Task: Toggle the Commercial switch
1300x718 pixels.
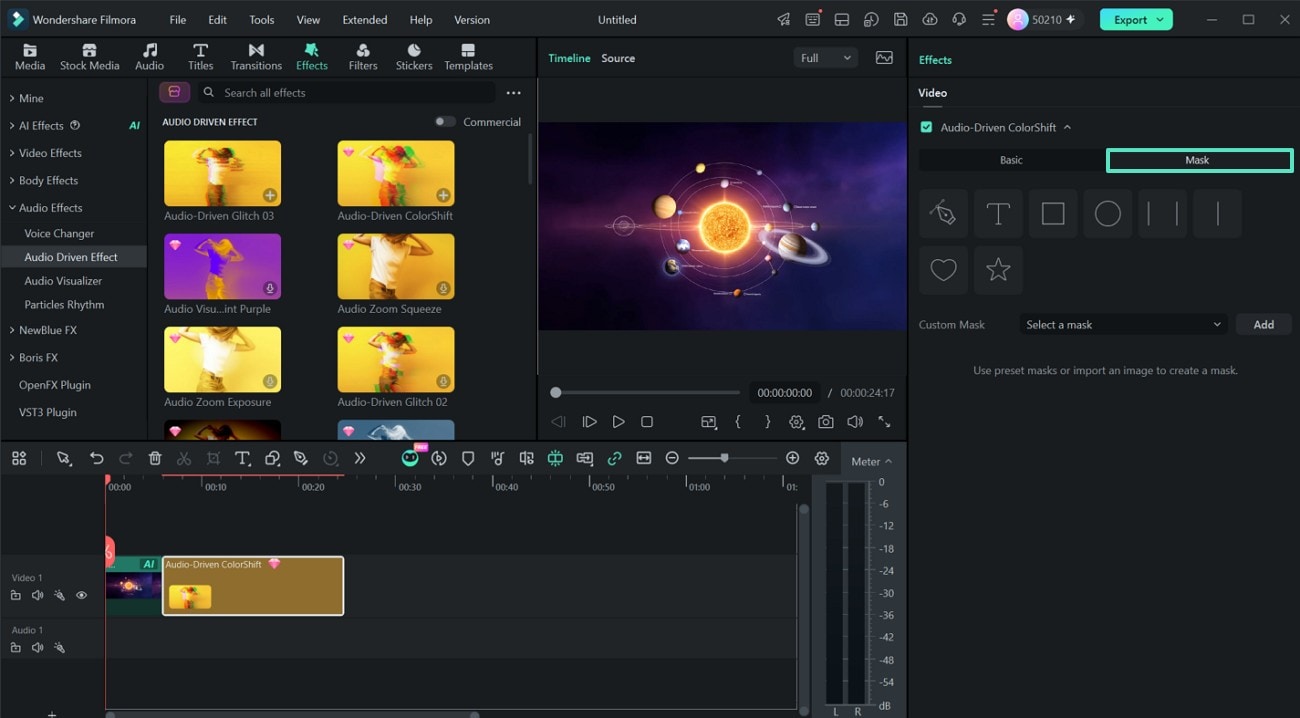Action: pyautogui.click(x=445, y=122)
